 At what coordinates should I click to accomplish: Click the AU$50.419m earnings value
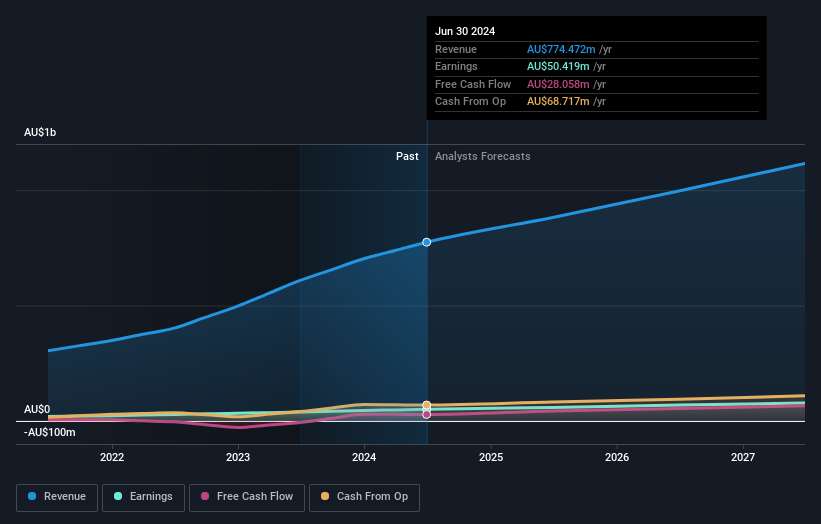point(558,66)
